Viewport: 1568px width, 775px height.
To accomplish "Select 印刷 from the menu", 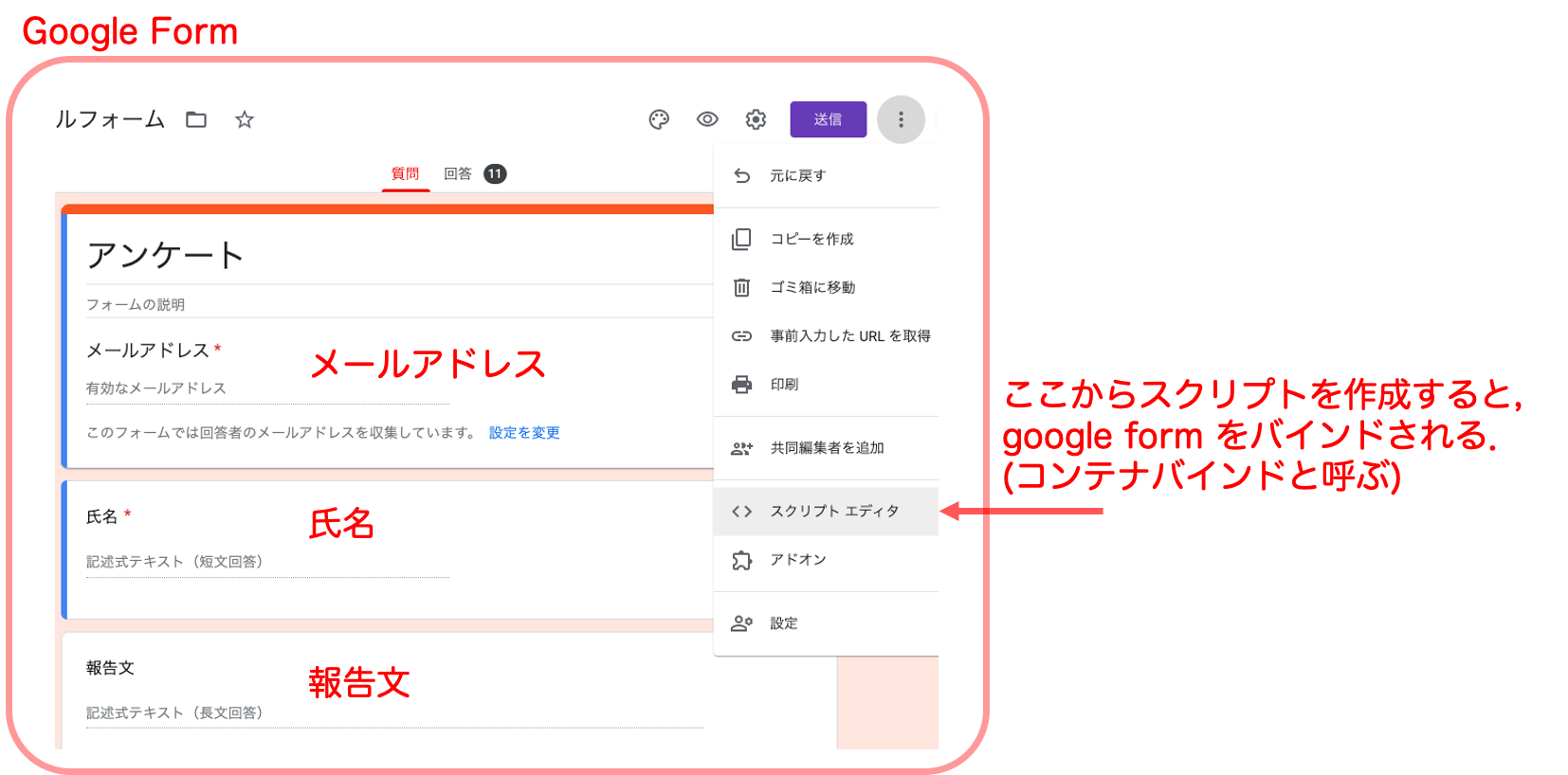I will click(826, 385).
